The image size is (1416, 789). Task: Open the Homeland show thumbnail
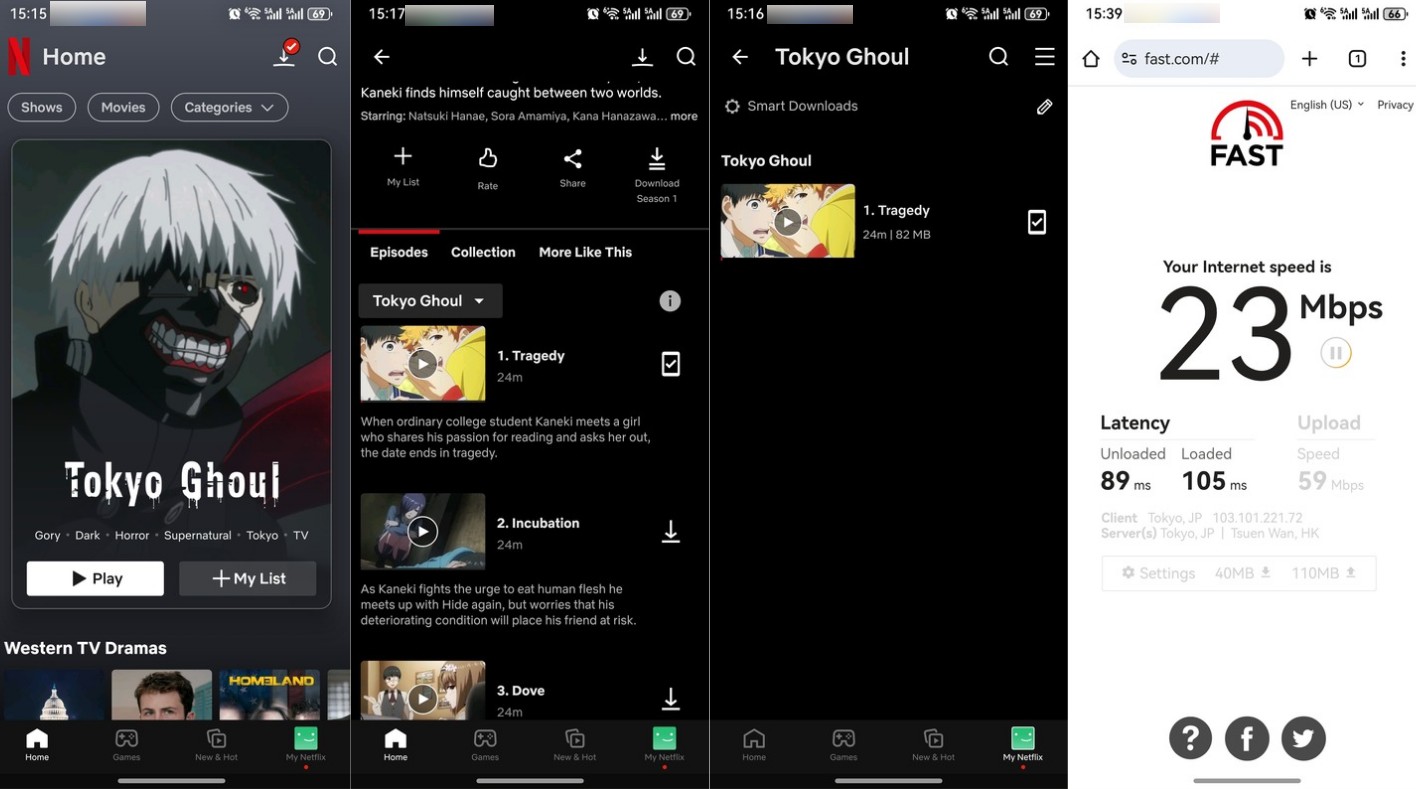[270, 695]
